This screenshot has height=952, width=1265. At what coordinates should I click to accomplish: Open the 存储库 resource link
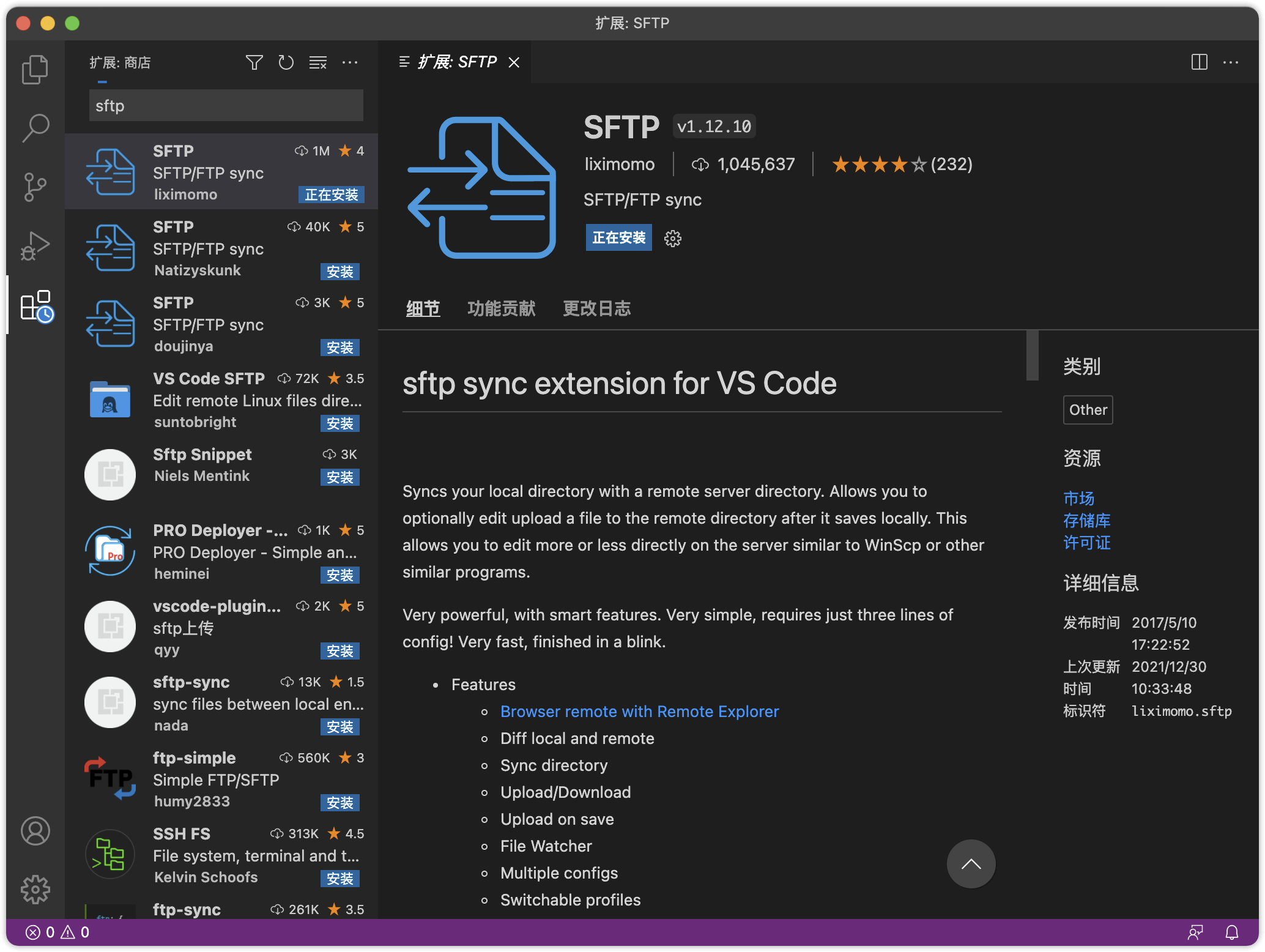pyautogui.click(x=1086, y=521)
